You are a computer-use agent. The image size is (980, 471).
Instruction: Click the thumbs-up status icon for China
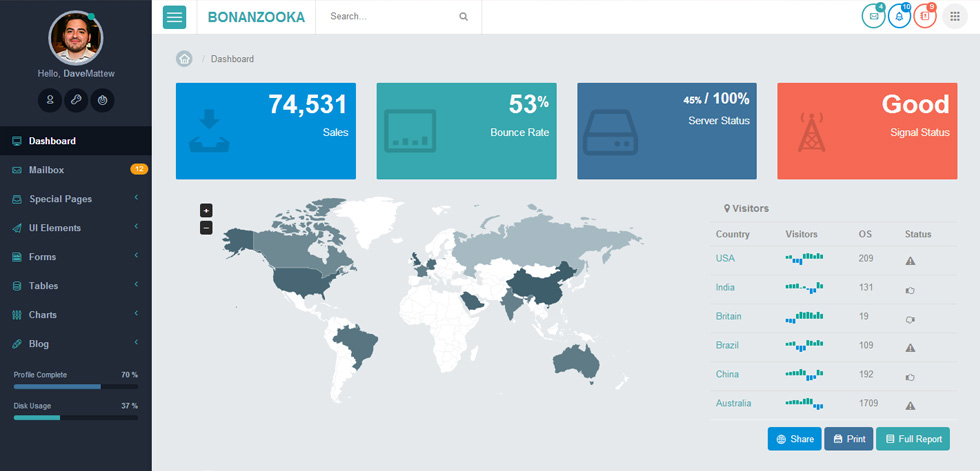tap(910, 377)
